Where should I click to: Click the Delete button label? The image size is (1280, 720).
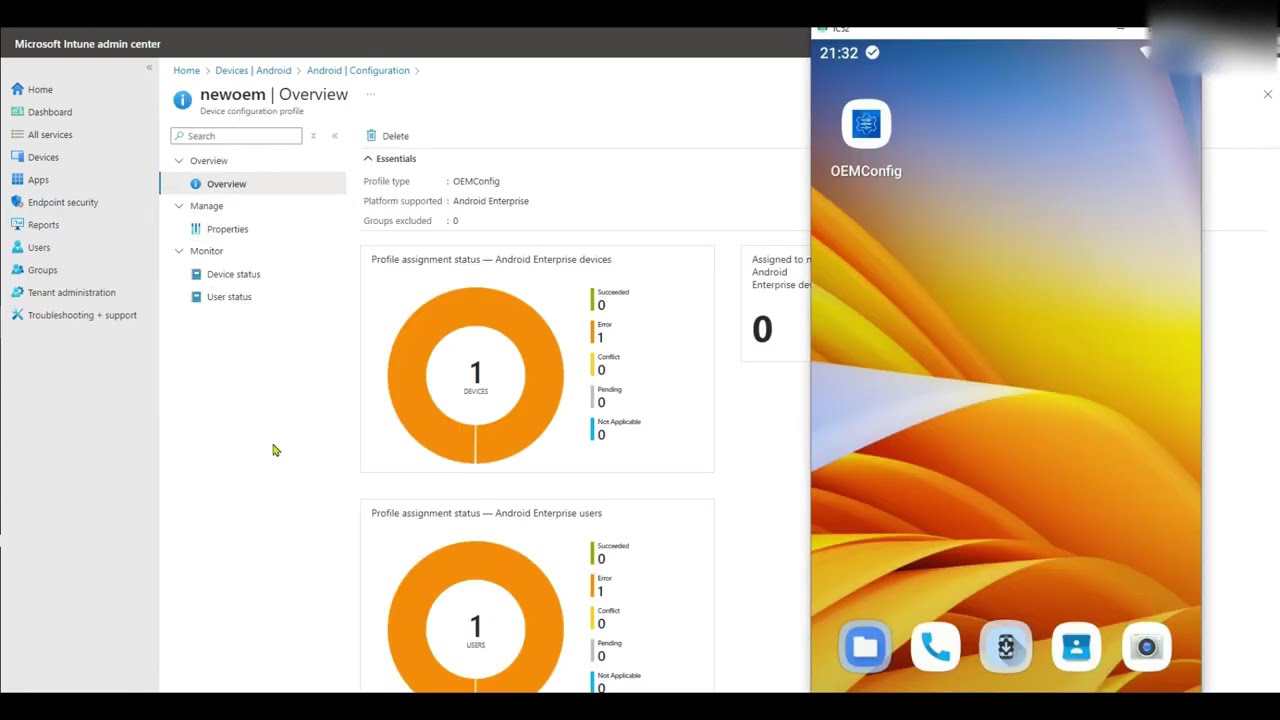pyautogui.click(x=395, y=136)
